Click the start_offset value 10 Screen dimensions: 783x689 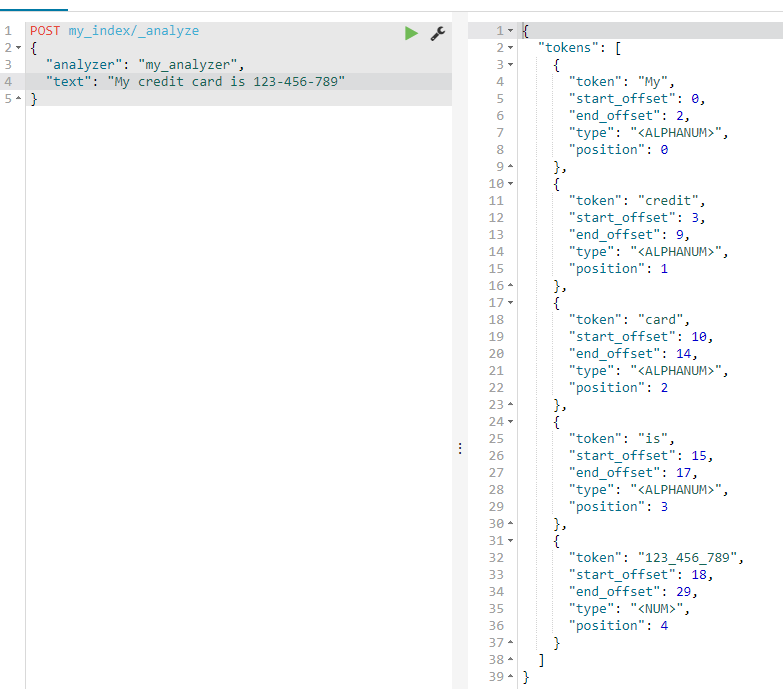point(699,337)
